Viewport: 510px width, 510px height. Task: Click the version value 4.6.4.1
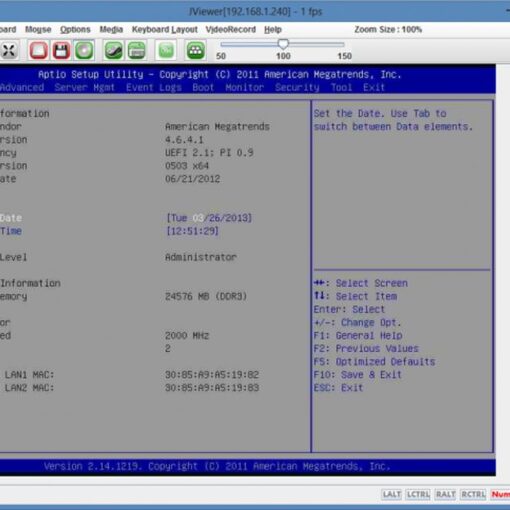tap(184, 140)
